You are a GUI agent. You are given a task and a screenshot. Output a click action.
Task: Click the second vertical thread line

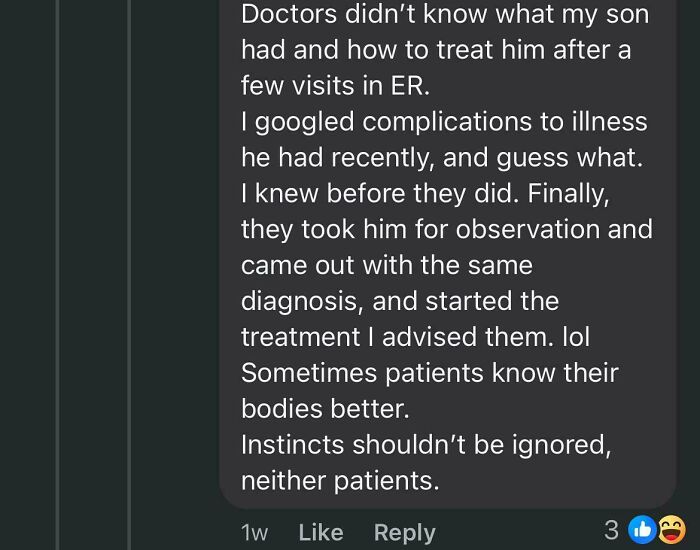(129, 275)
